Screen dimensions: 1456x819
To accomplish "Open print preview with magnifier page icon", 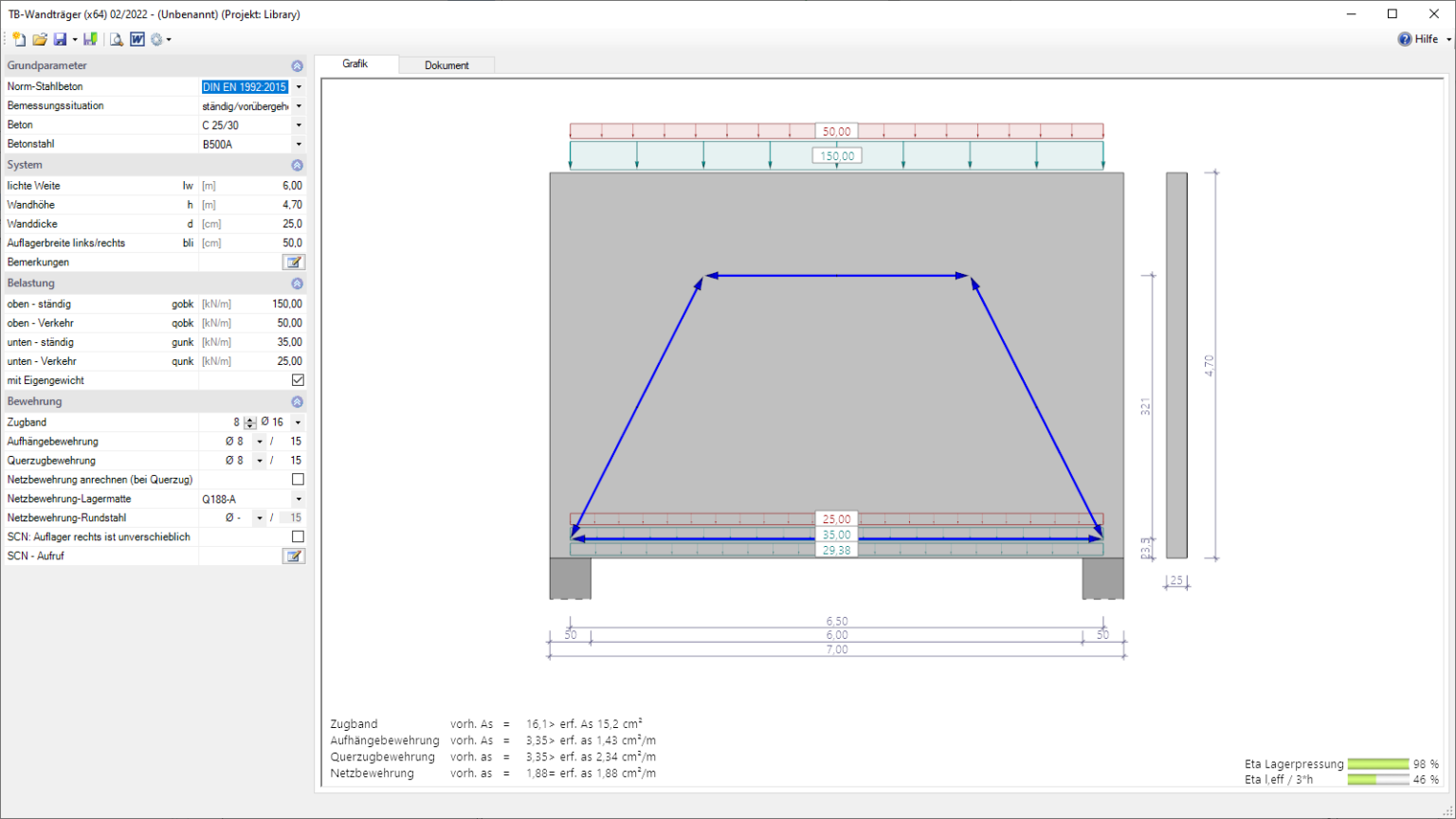I will 116,39.
